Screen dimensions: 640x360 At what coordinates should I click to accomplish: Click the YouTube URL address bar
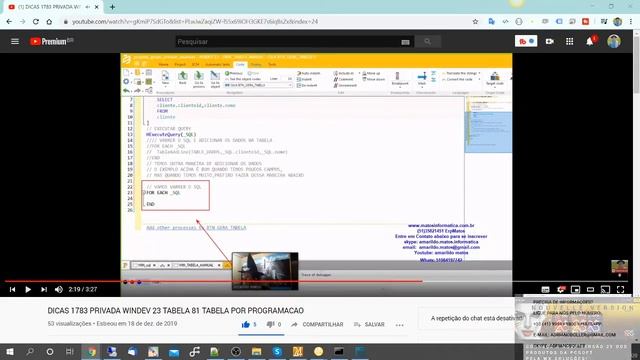point(195,22)
